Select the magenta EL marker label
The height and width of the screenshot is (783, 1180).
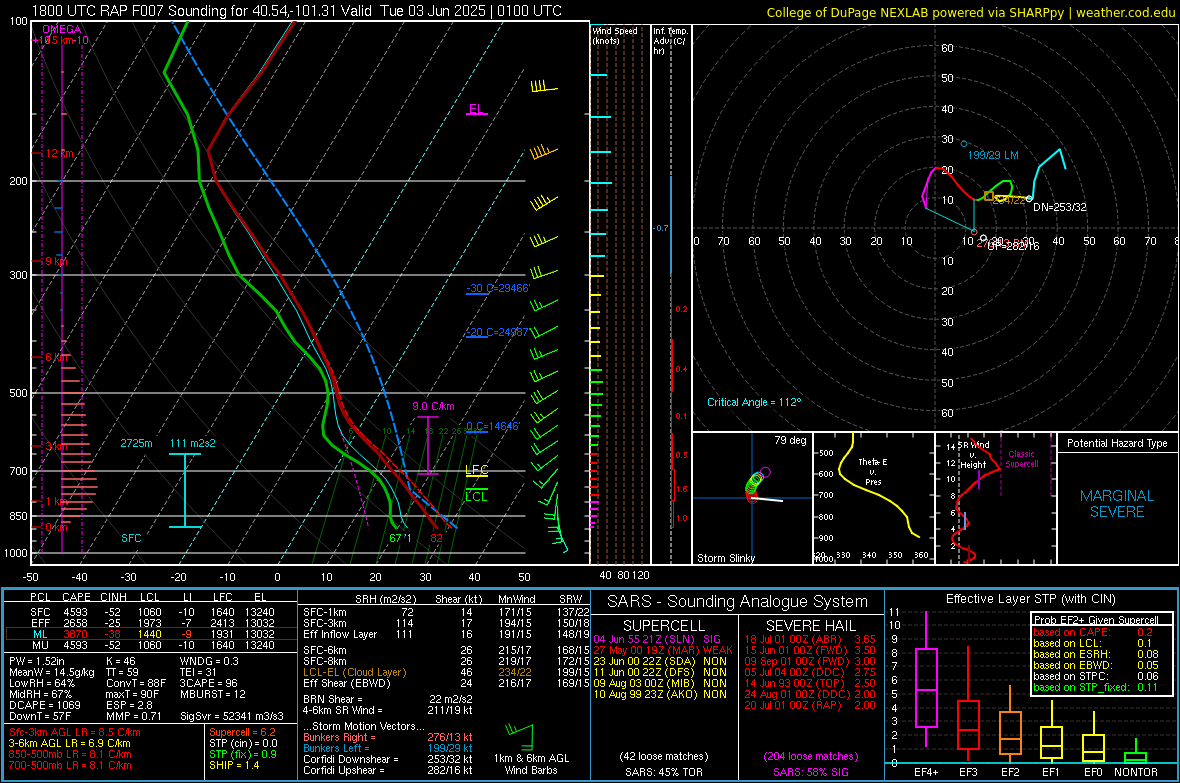click(476, 108)
